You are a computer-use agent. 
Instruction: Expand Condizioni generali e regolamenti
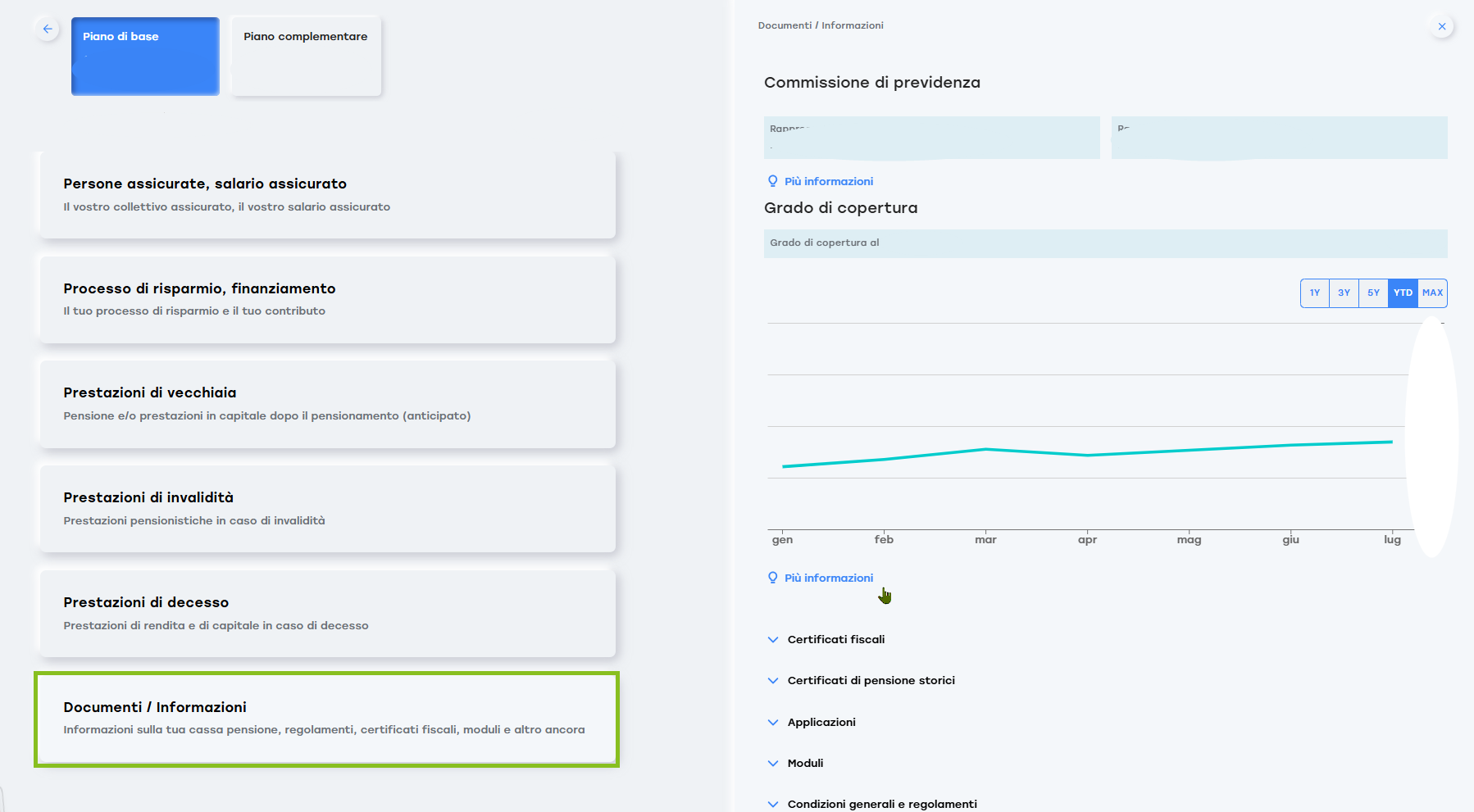tap(881, 804)
